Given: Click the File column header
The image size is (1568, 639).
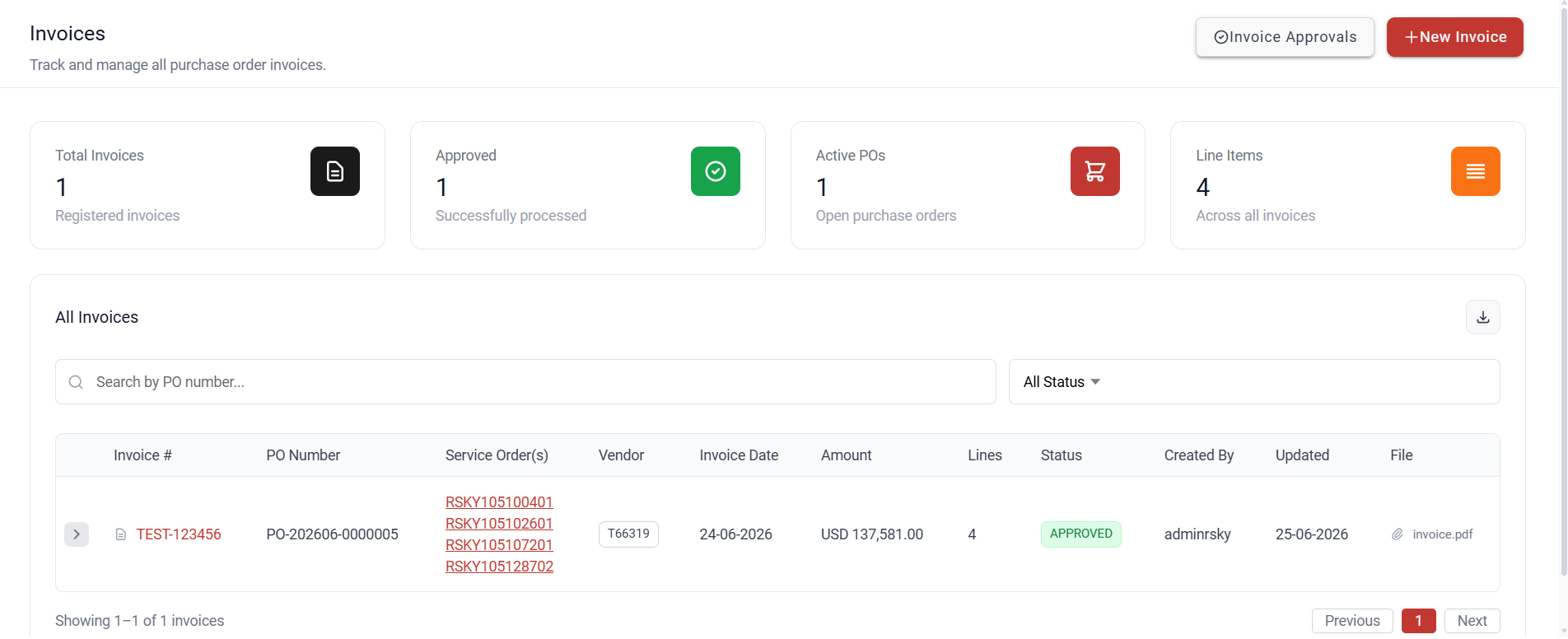Looking at the screenshot, I should [1401, 455].
